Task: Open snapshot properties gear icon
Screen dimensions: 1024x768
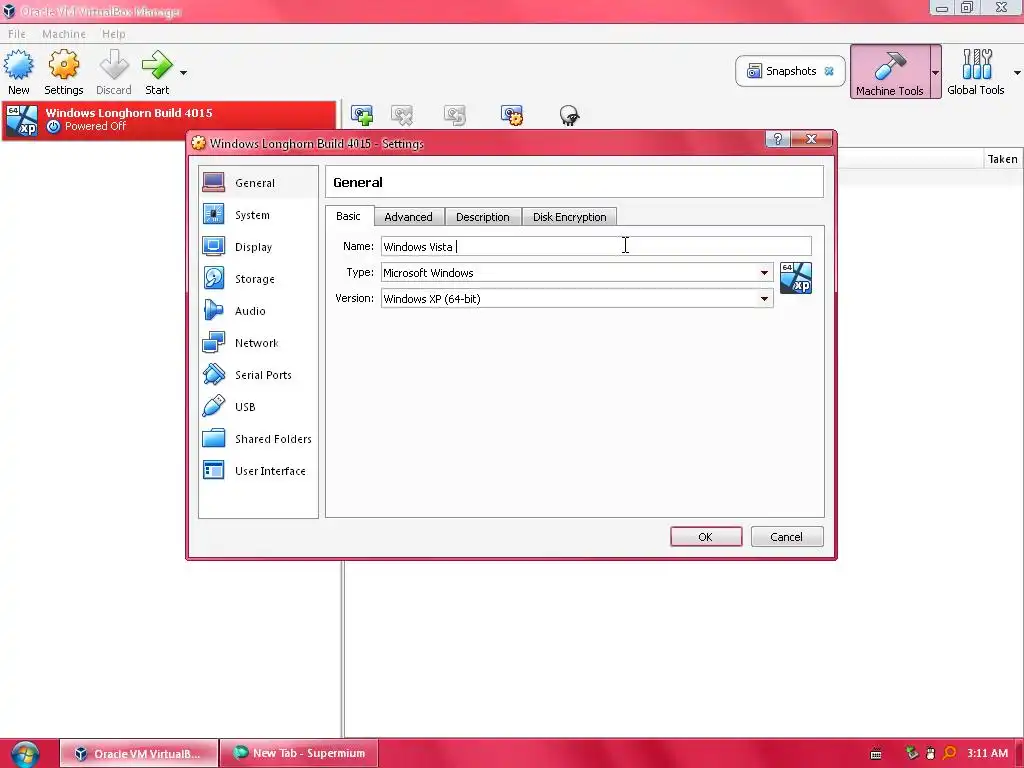Action: point(511,115)
